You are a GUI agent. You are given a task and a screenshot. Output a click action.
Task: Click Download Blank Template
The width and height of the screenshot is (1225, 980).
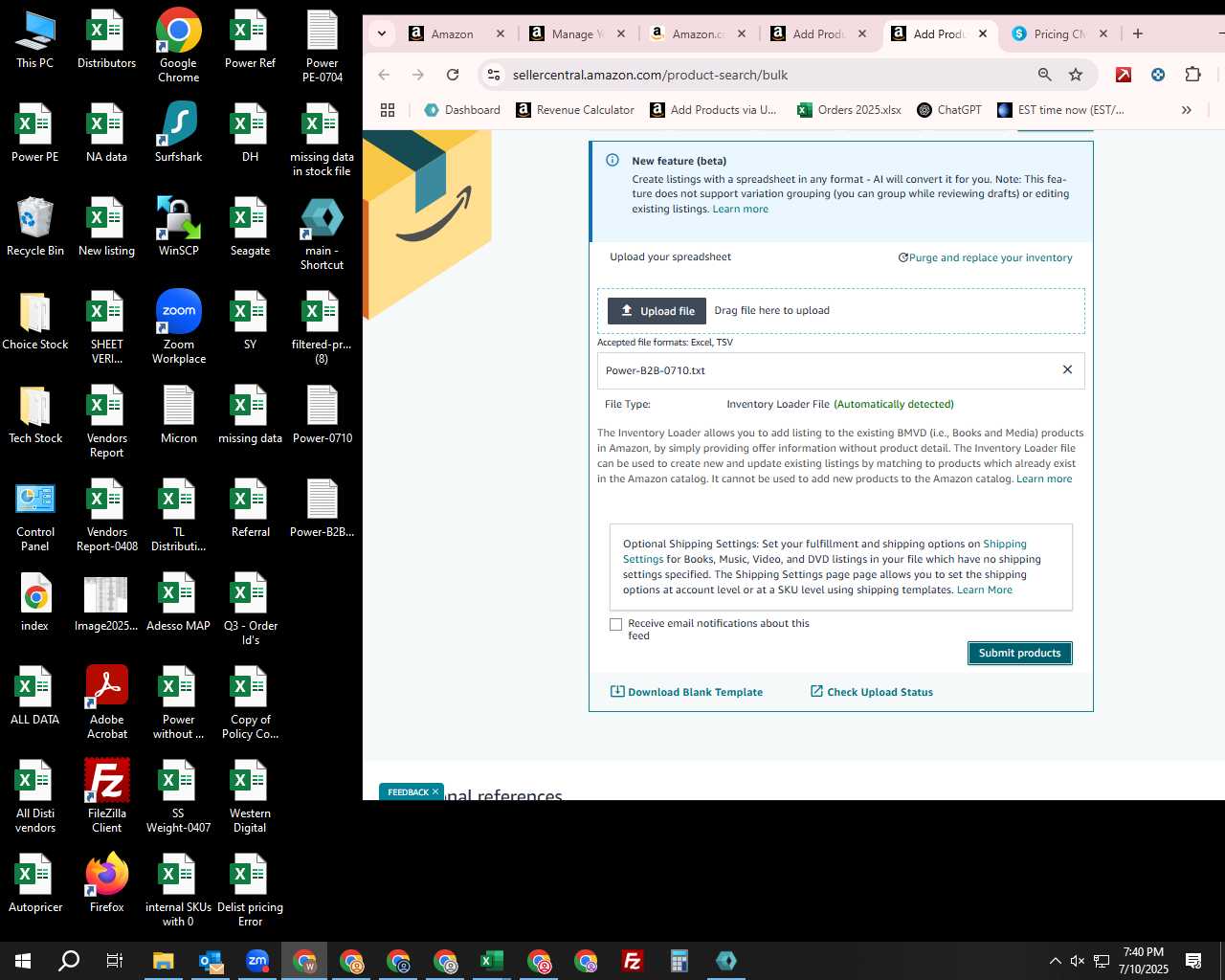[x=687, y=692]
